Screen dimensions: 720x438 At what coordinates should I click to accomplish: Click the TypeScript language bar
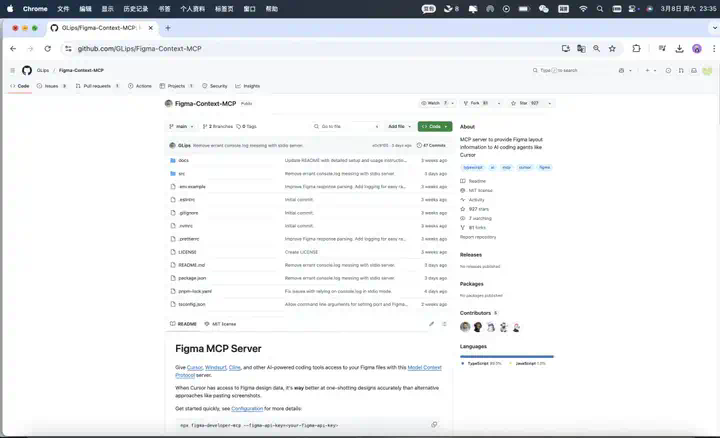coord(506,356)
